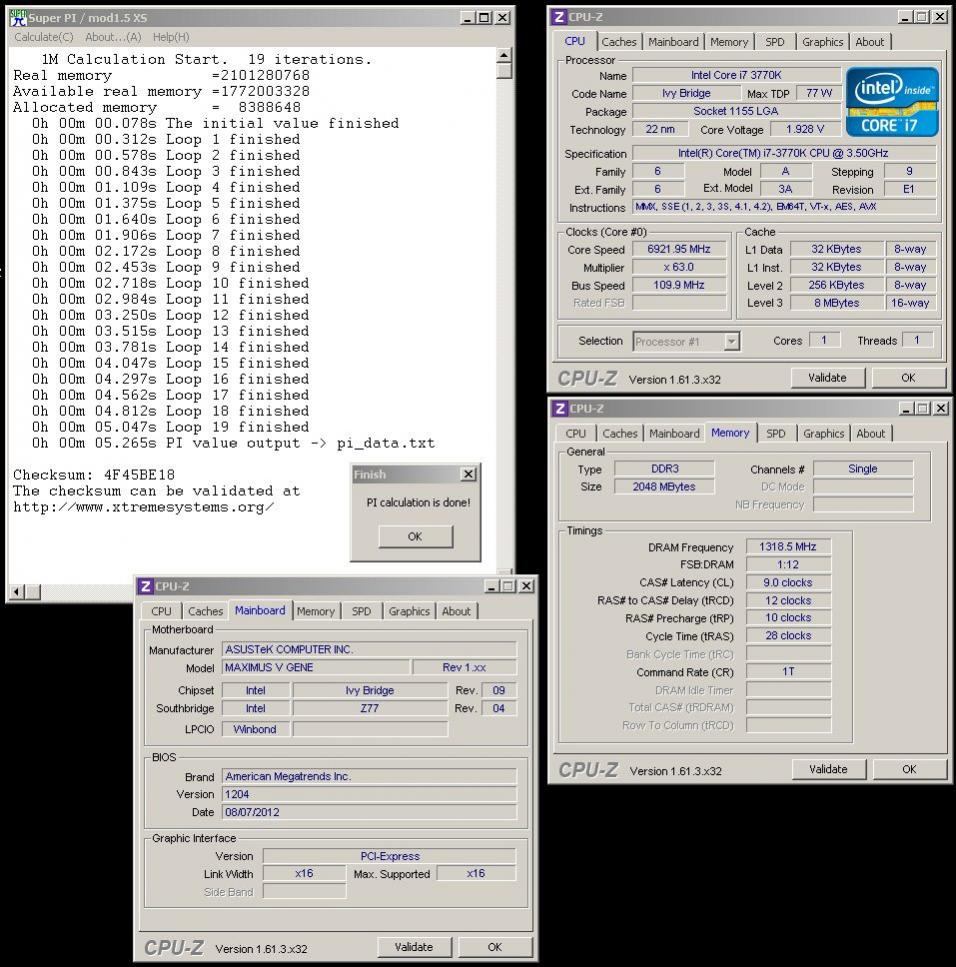The width and height of the screenshot is (956, 967).
Task: Switch to Memory tab in top CPU-Z window
Action: click(728, 42)
